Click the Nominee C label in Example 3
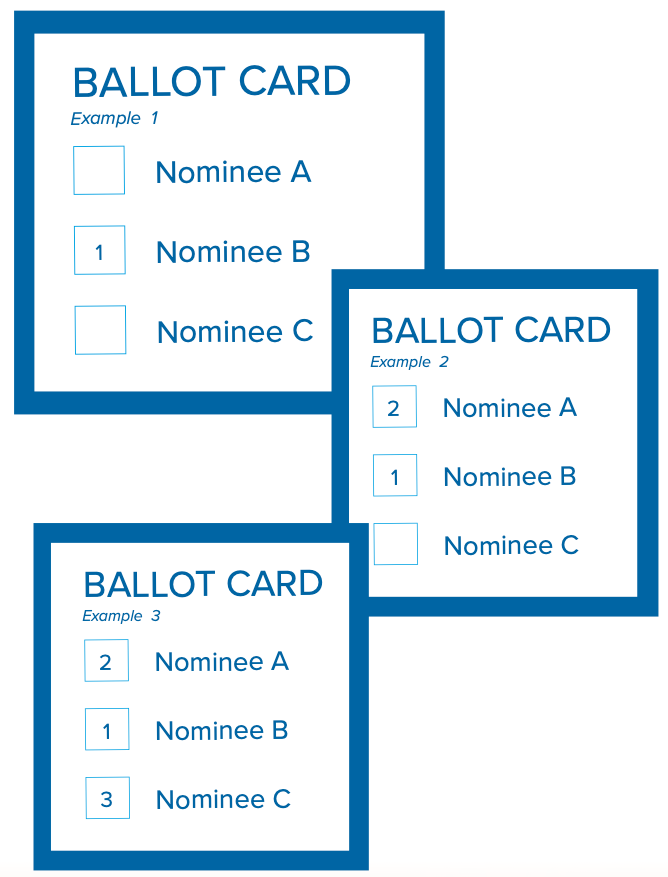The height and width of the screenshot is (877, 668). click(223, 799)
